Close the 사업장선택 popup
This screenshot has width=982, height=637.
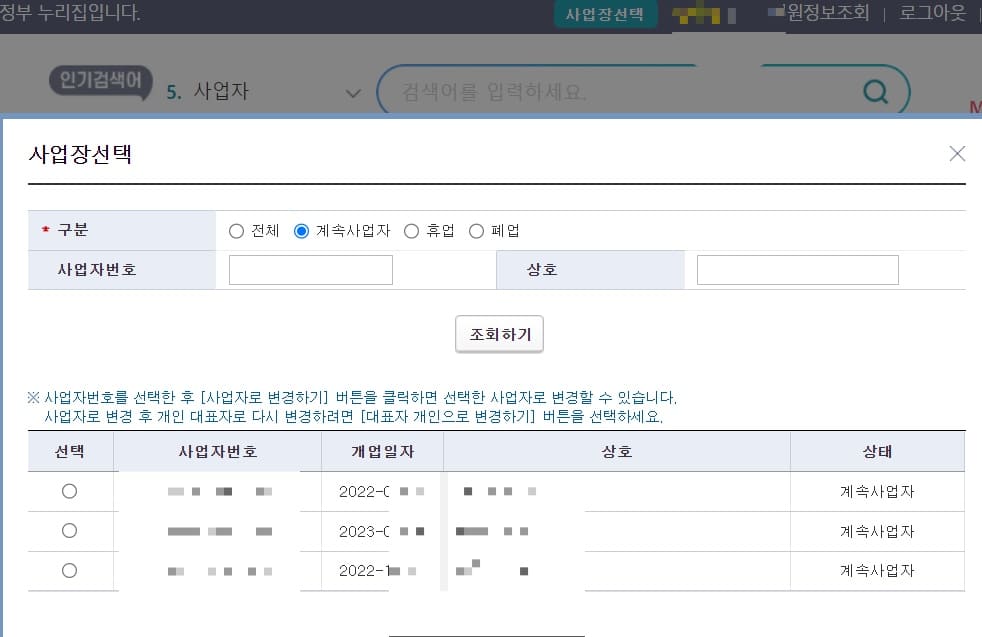point(957,154)
